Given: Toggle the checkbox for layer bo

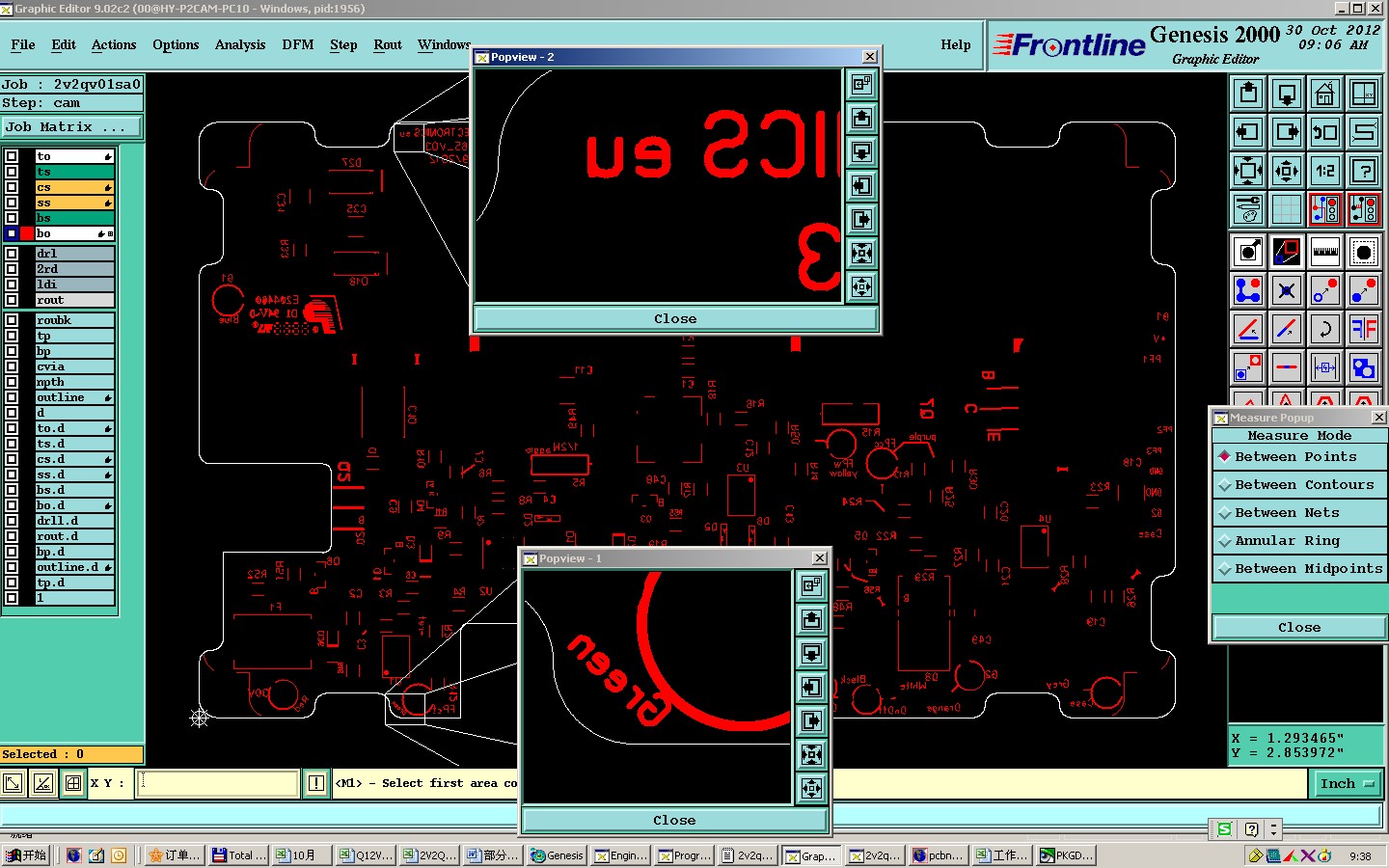Looking at the screenshot, I should pyautogui.click(x=12, y=233).
